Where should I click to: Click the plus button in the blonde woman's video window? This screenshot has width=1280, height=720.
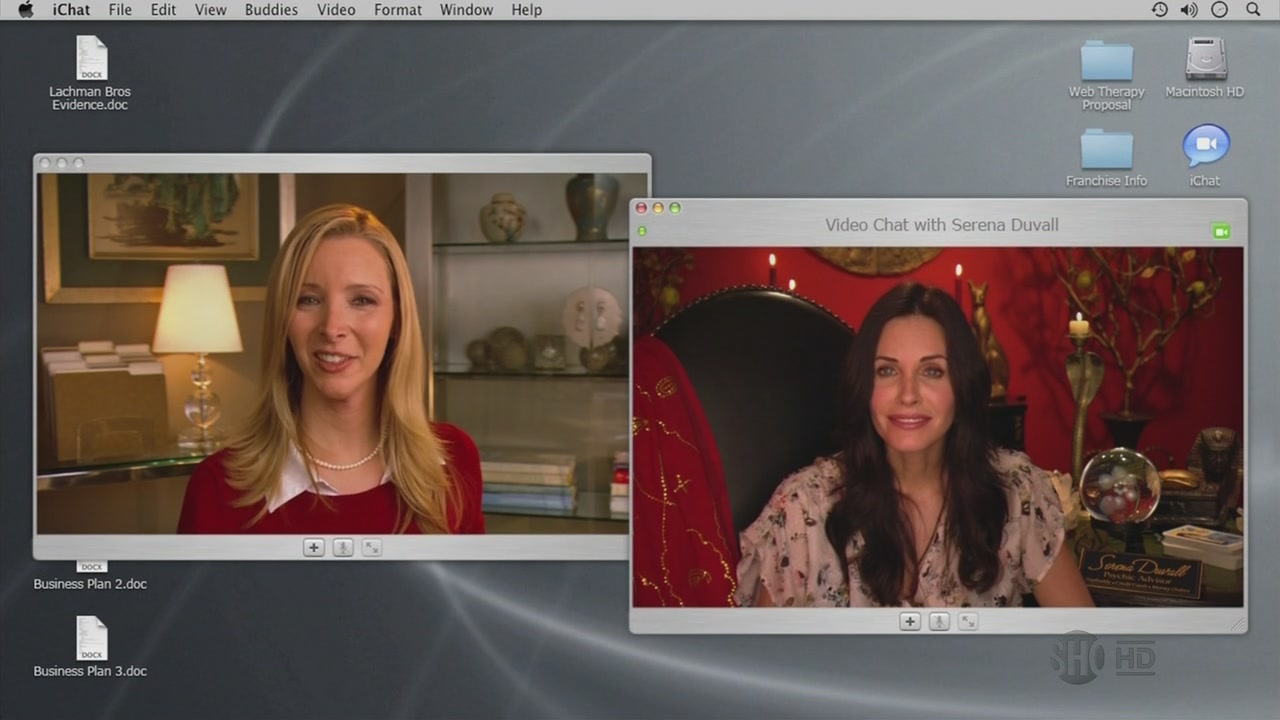click(314, 547)
